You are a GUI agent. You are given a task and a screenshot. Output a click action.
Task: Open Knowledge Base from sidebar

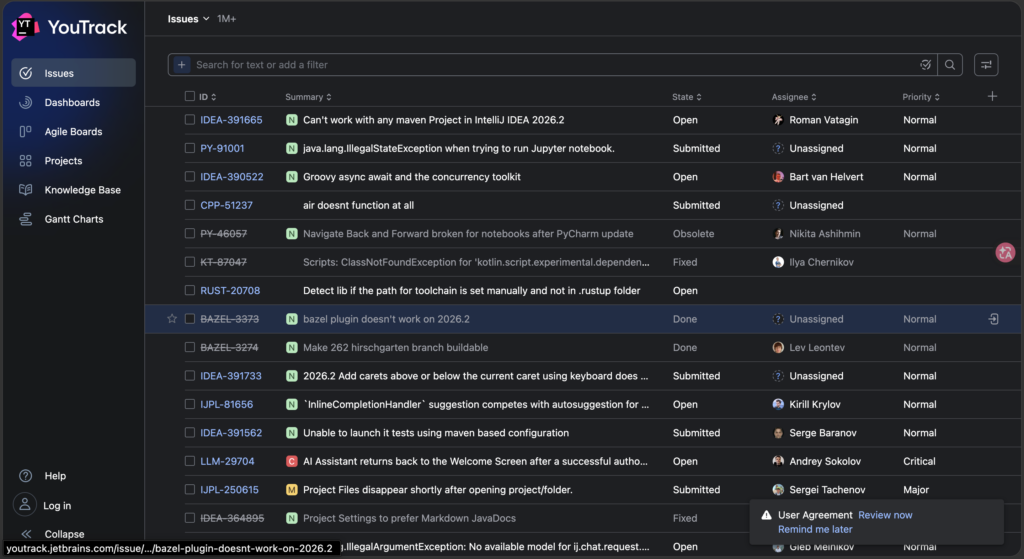click(82, 190)
